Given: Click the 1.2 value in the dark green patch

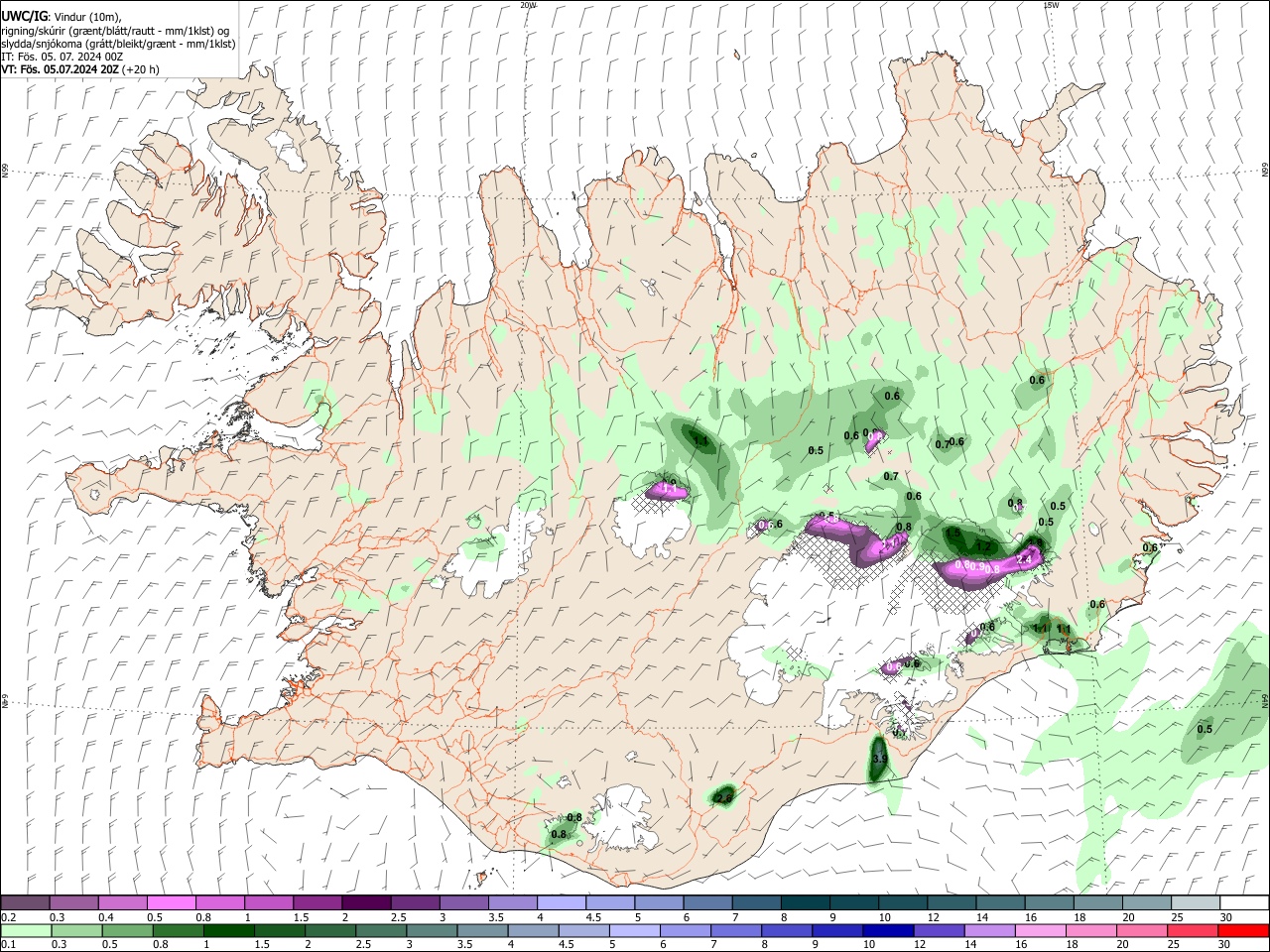Looking at the screenshot, I should pyautogui.click(x=984, y=546).
